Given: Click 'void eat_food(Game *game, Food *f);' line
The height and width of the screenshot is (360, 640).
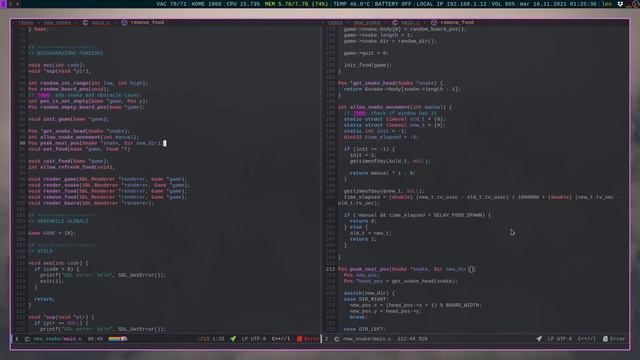Looking at the screenshot, I should pyautogui.click(x=79, y=149).
